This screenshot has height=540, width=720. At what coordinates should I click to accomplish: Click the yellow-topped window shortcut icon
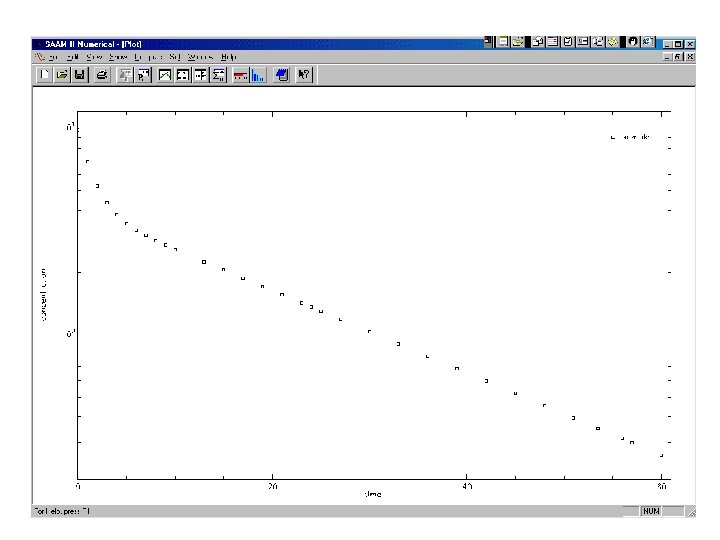(504, 42)
